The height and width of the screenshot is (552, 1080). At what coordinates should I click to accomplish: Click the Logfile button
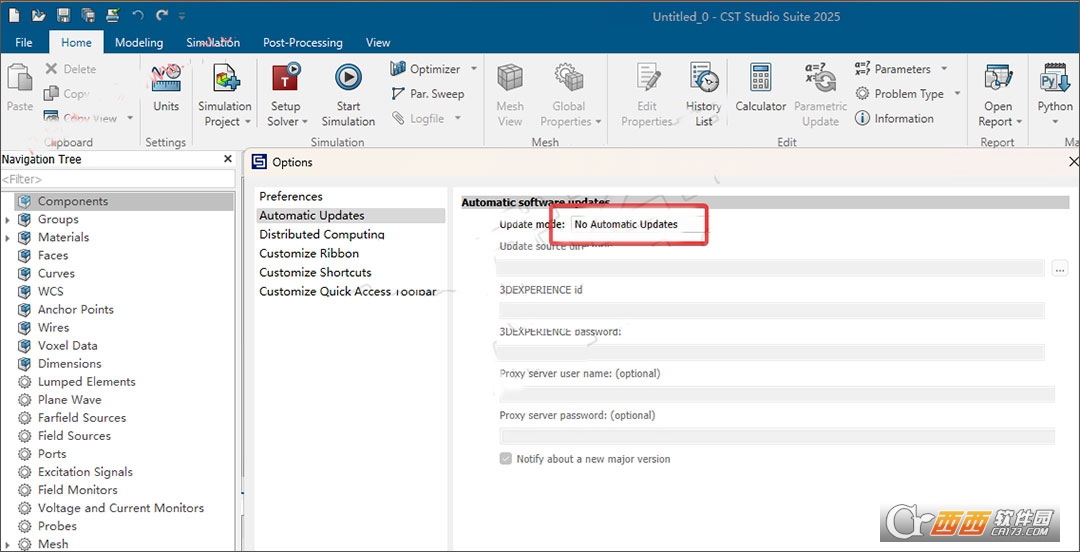pyautogui.click(x=418, y=119)
